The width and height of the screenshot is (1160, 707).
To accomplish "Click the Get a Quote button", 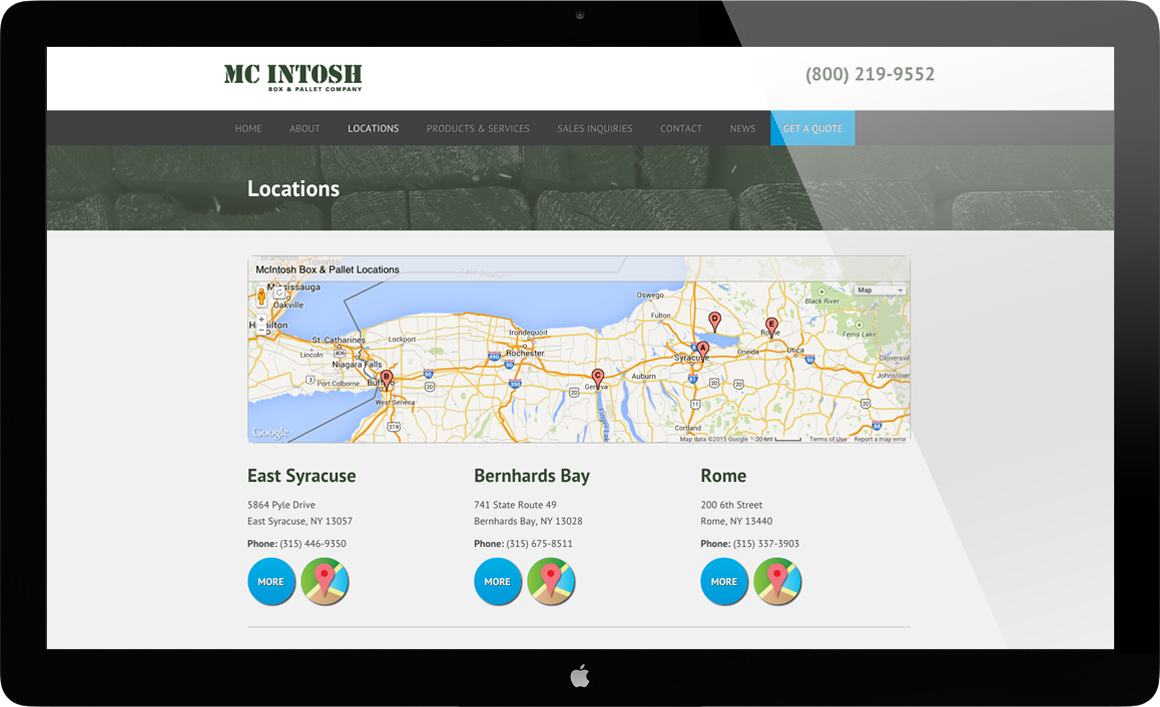I will click(812, 129).
